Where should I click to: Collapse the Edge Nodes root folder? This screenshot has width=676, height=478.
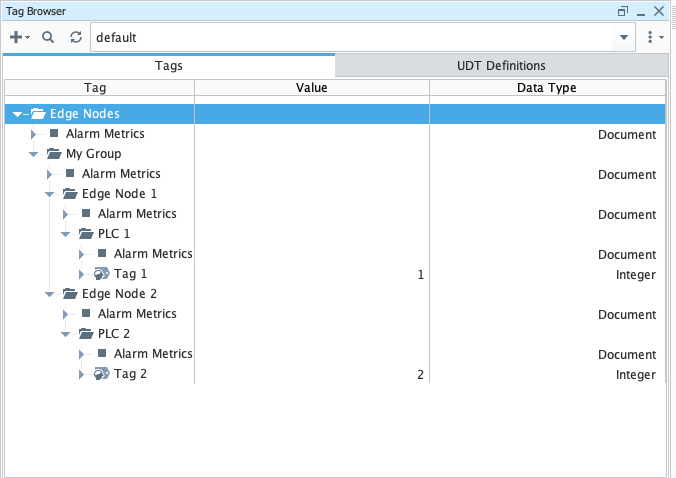17,114
